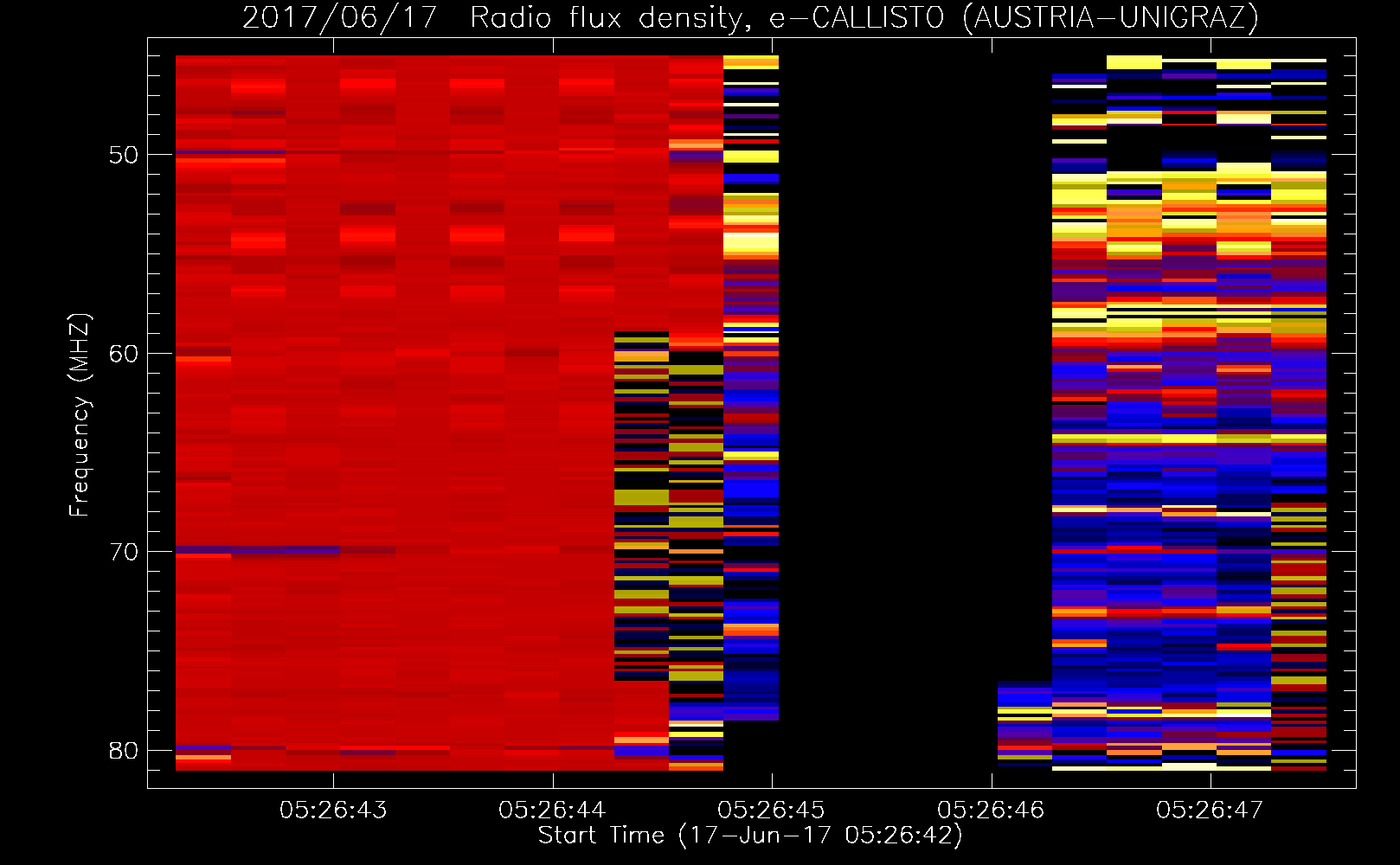Viewport: 1400px width, 865px height.
Task: Click the 70 MHz tick label
Action: (x=124, y=552)
